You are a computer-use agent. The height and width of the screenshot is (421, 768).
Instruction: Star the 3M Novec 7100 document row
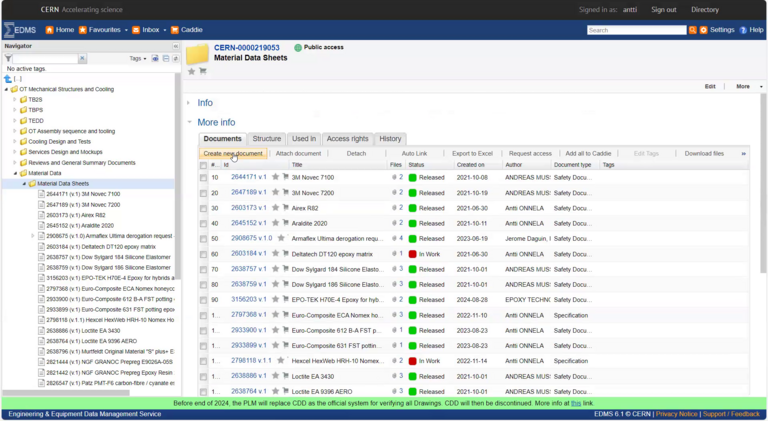(275, 177)
